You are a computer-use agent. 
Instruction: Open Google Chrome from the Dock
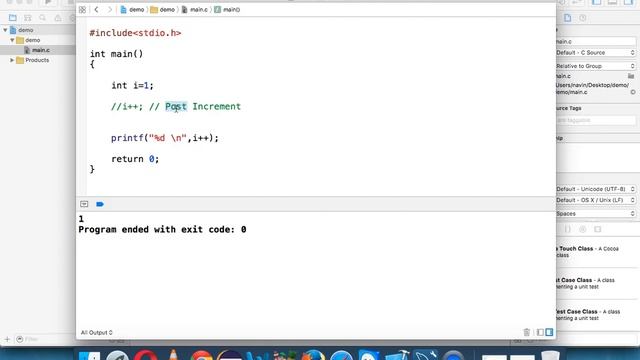tap(201, 356)
